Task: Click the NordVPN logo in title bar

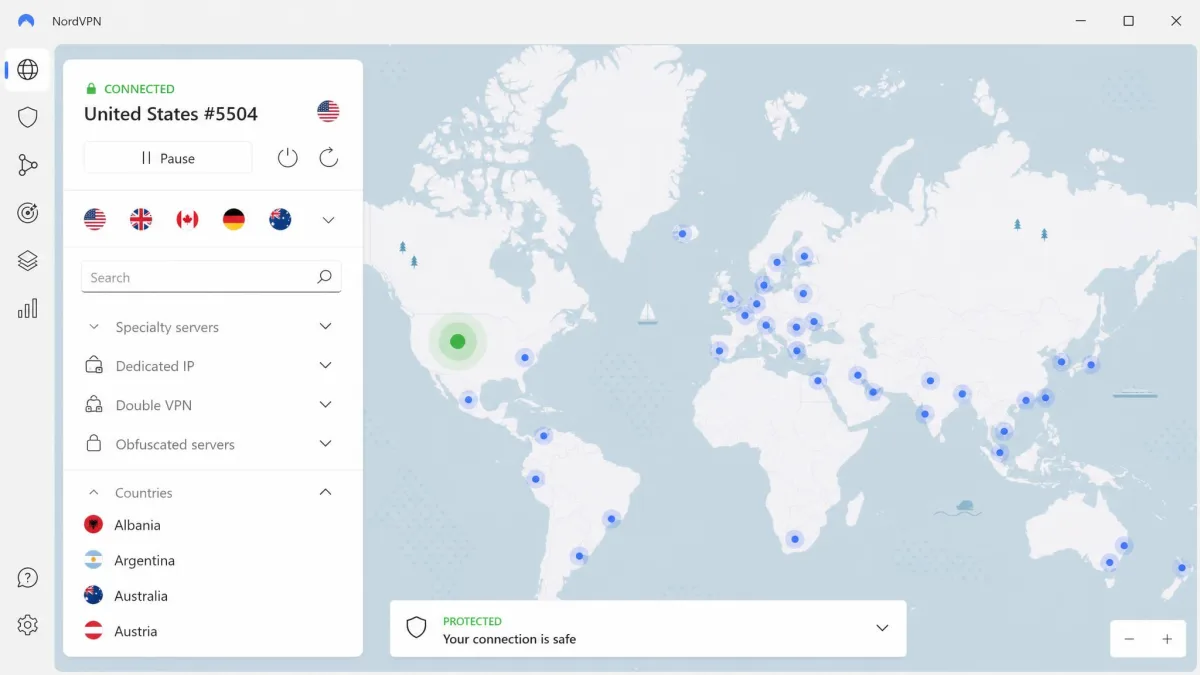Action: [26, 21]
